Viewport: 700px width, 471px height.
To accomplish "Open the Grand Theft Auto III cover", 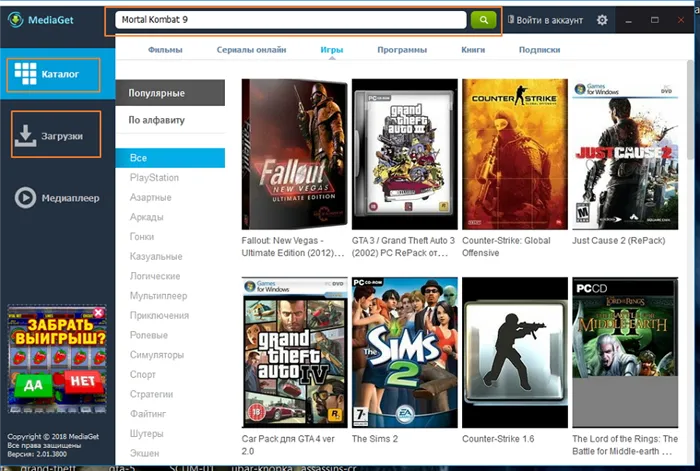I will coord(404,154).
